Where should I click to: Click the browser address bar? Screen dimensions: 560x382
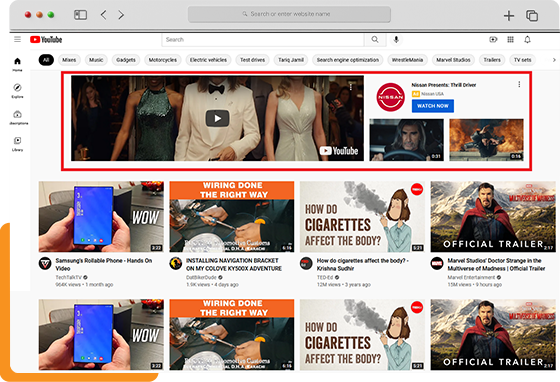(289, 14)
